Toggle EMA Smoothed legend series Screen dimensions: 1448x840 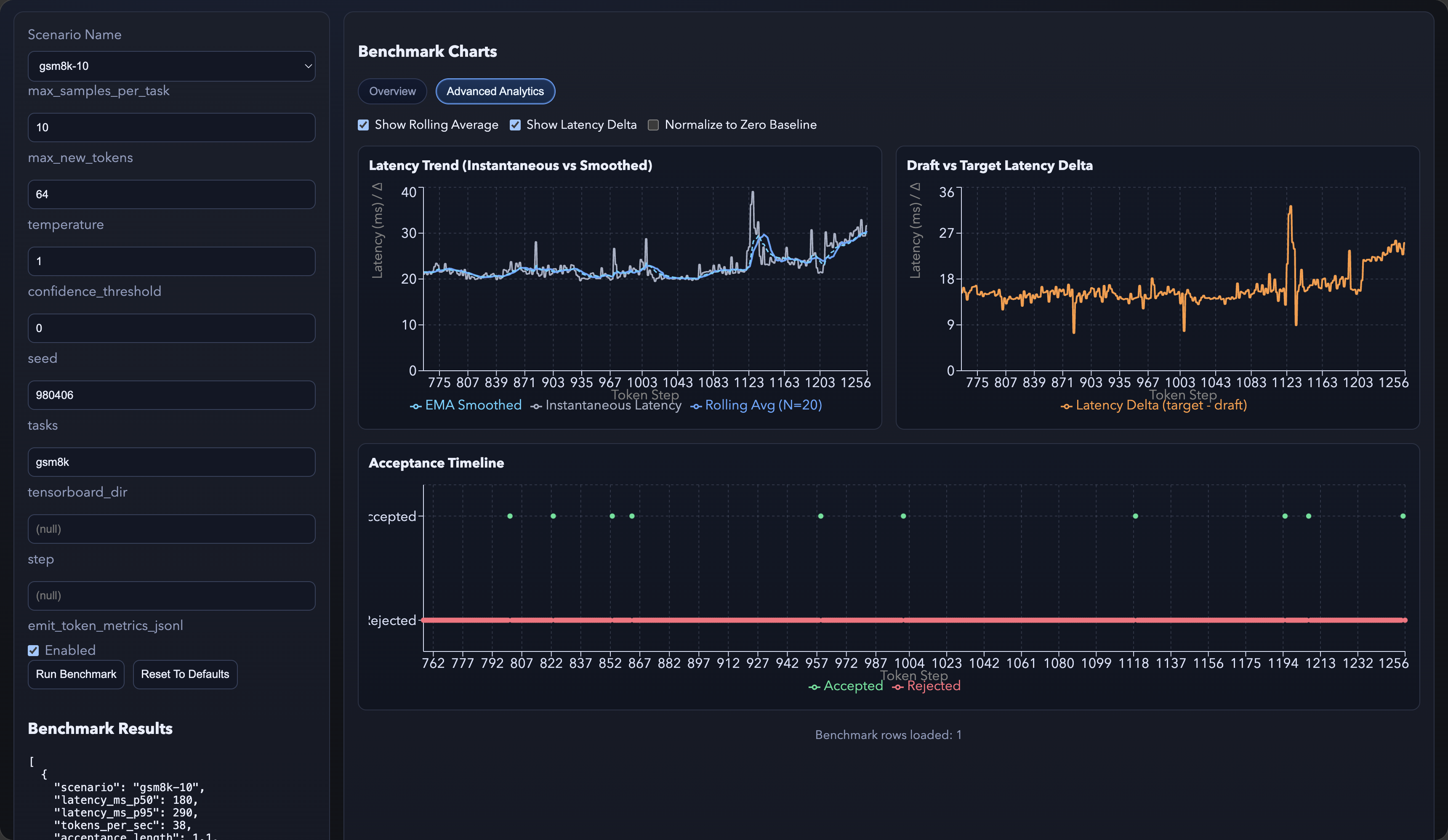point(466,405)
